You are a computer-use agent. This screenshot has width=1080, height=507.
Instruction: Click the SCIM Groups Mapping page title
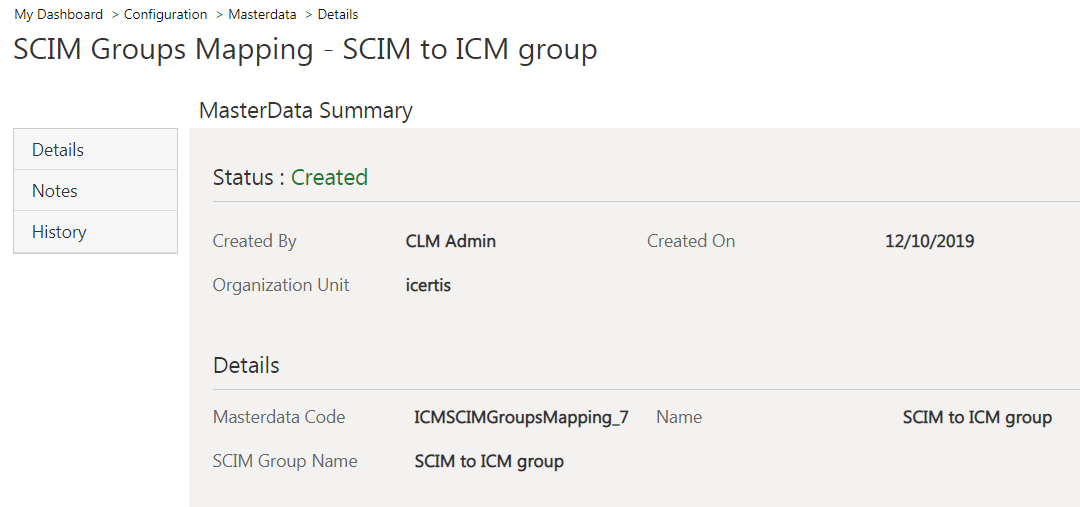[x=305, y=49]
